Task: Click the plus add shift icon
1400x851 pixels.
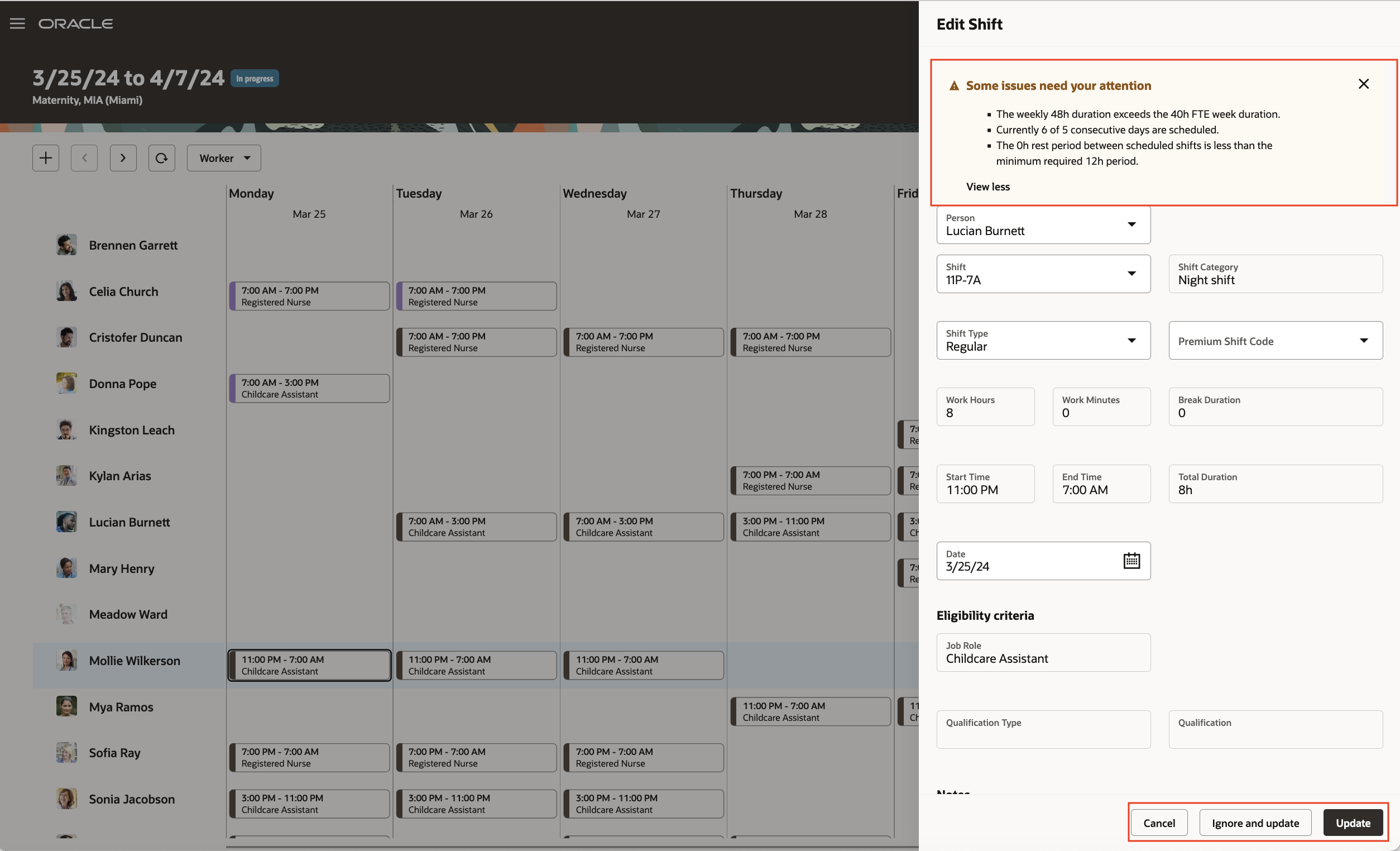Action: pos(45,158)
